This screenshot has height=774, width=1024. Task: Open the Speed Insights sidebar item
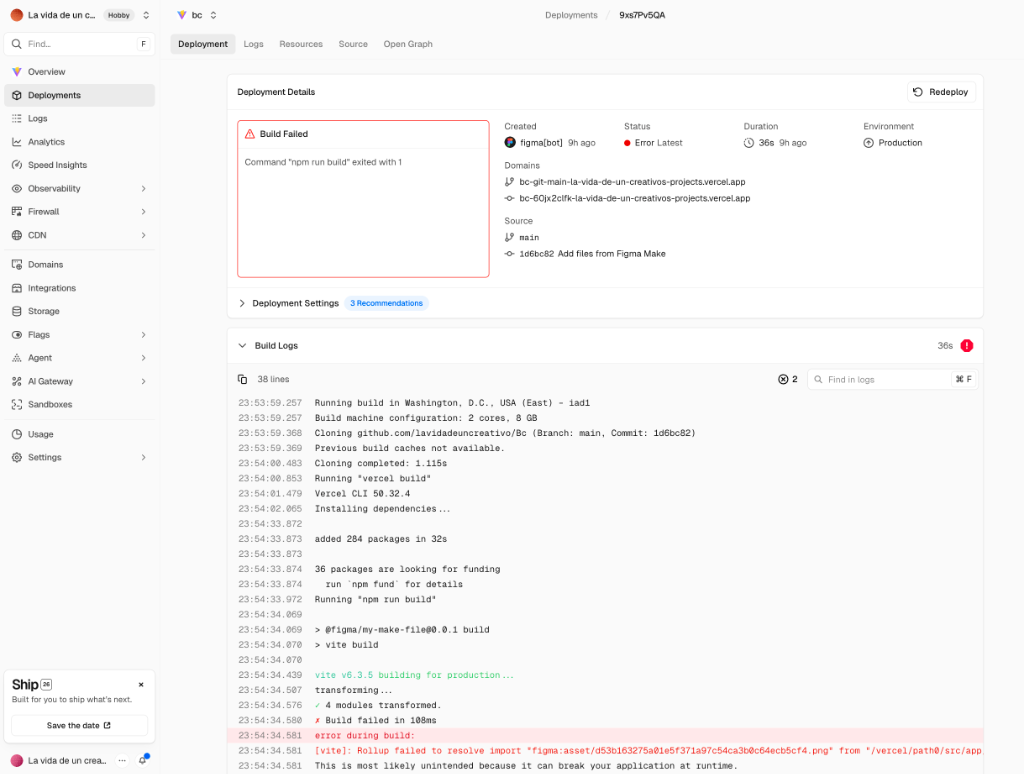tap(57, 165)
